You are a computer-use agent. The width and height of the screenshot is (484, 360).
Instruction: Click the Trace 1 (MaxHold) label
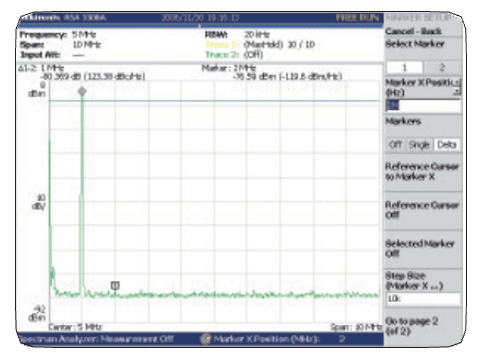260,45
